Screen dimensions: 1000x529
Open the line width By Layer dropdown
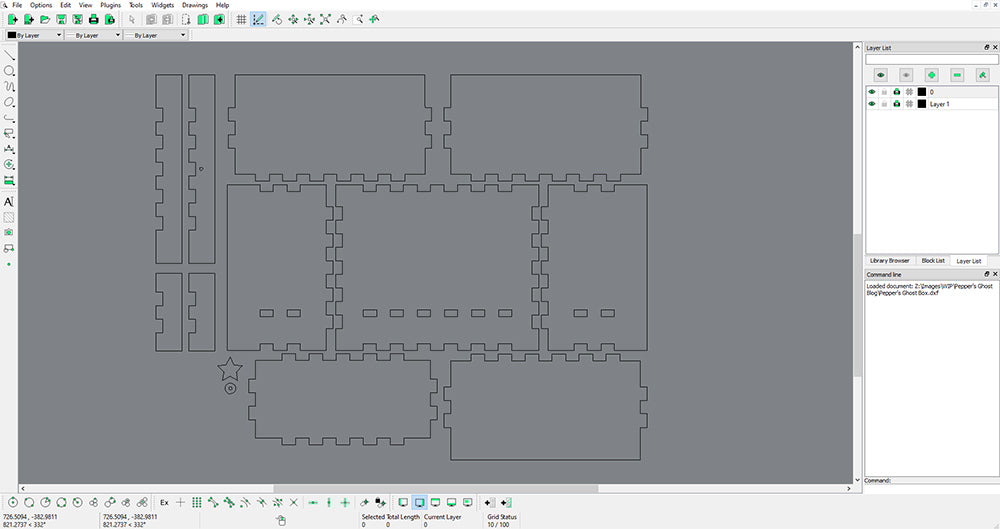94,35
